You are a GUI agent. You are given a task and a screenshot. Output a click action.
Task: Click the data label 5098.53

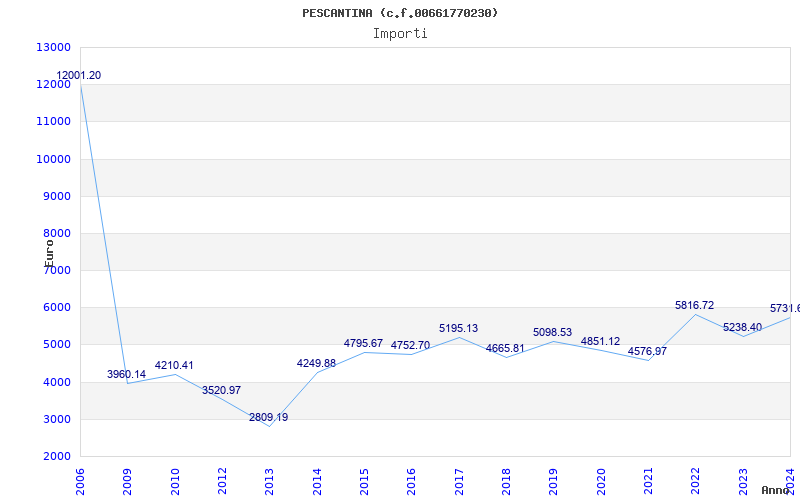coord(553,333)
